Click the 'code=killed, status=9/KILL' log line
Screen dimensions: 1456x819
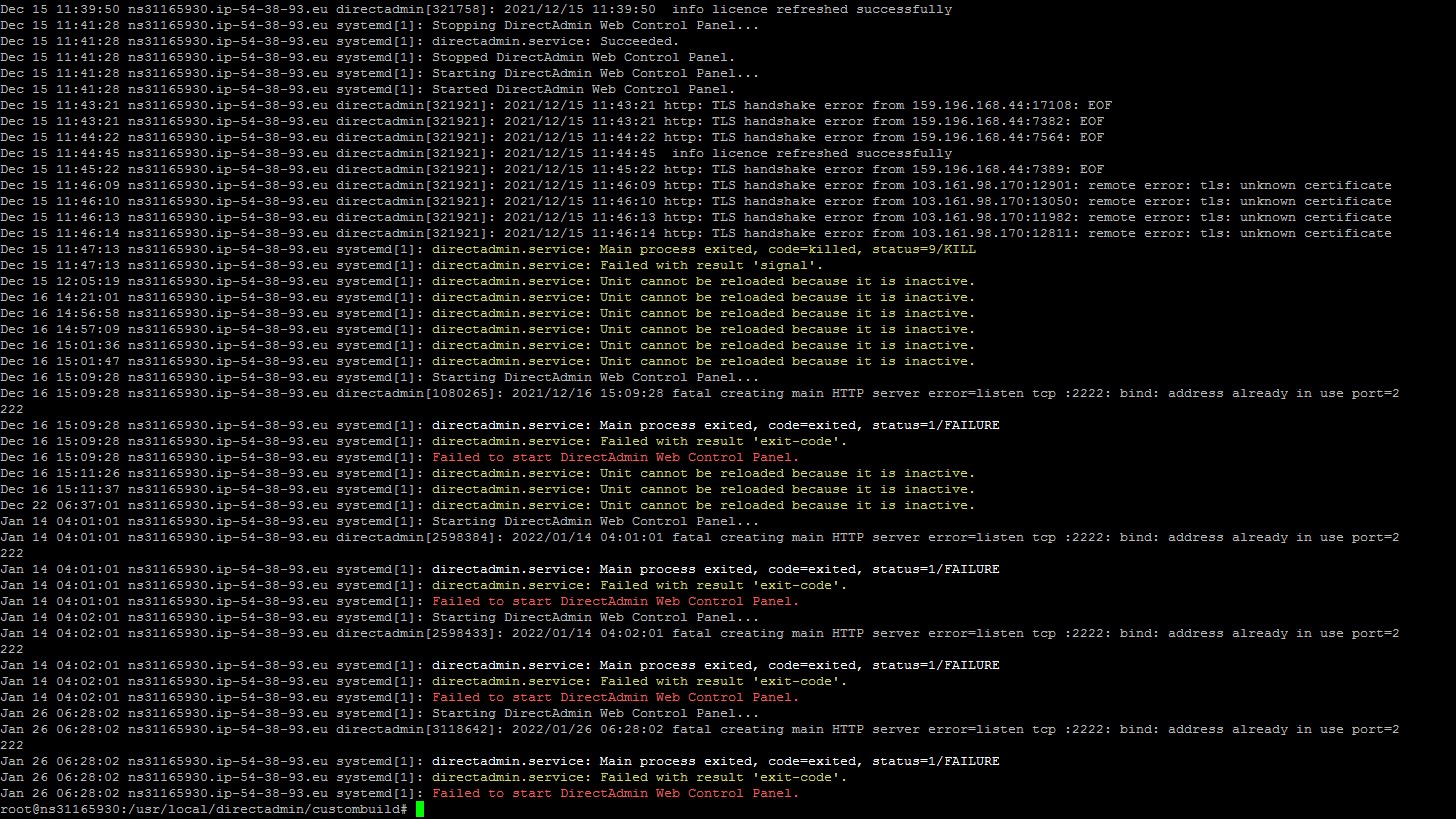coord(488,249)
